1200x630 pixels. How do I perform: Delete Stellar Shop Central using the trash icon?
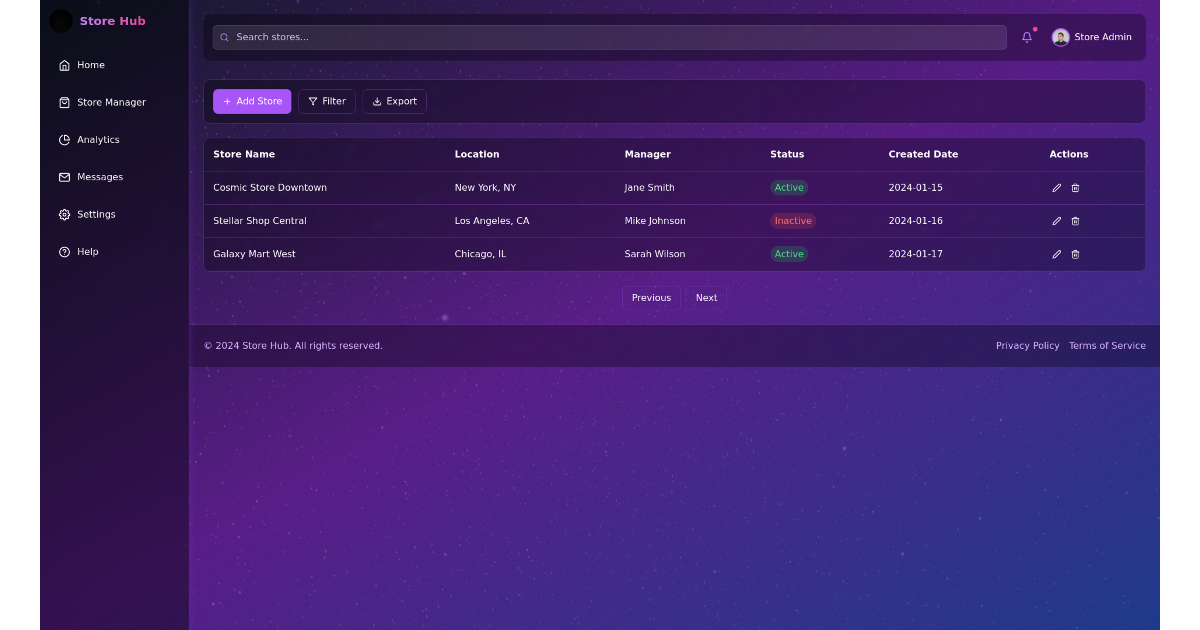[x=1075, y=221]
